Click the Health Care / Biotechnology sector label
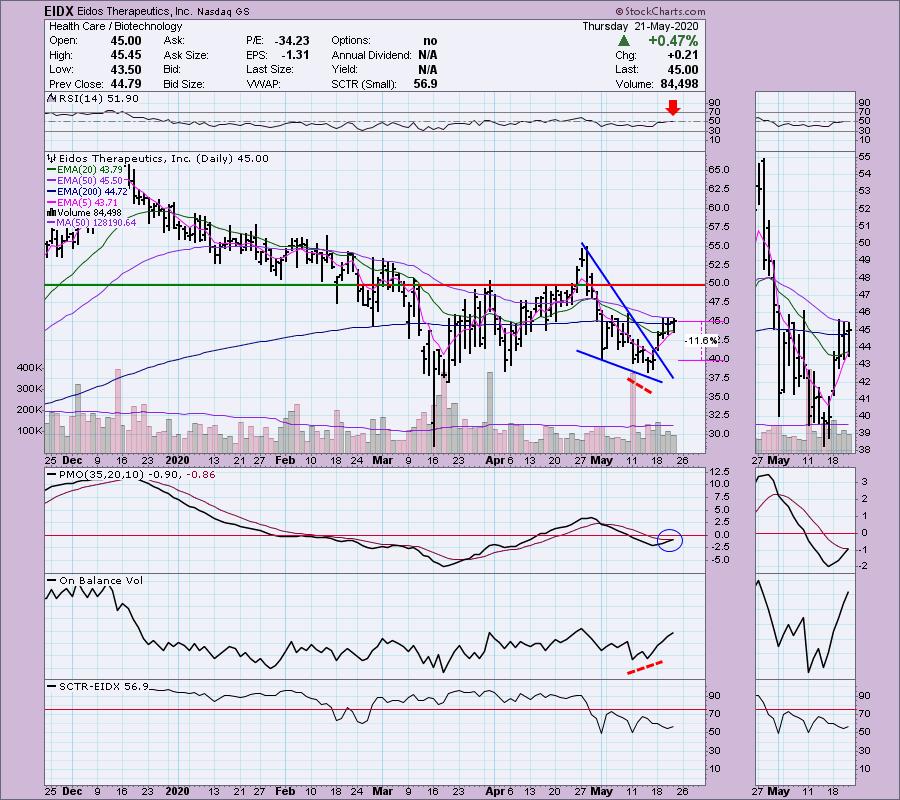Image resolution: width=900 pixels, height=800 pixels. 115,26
